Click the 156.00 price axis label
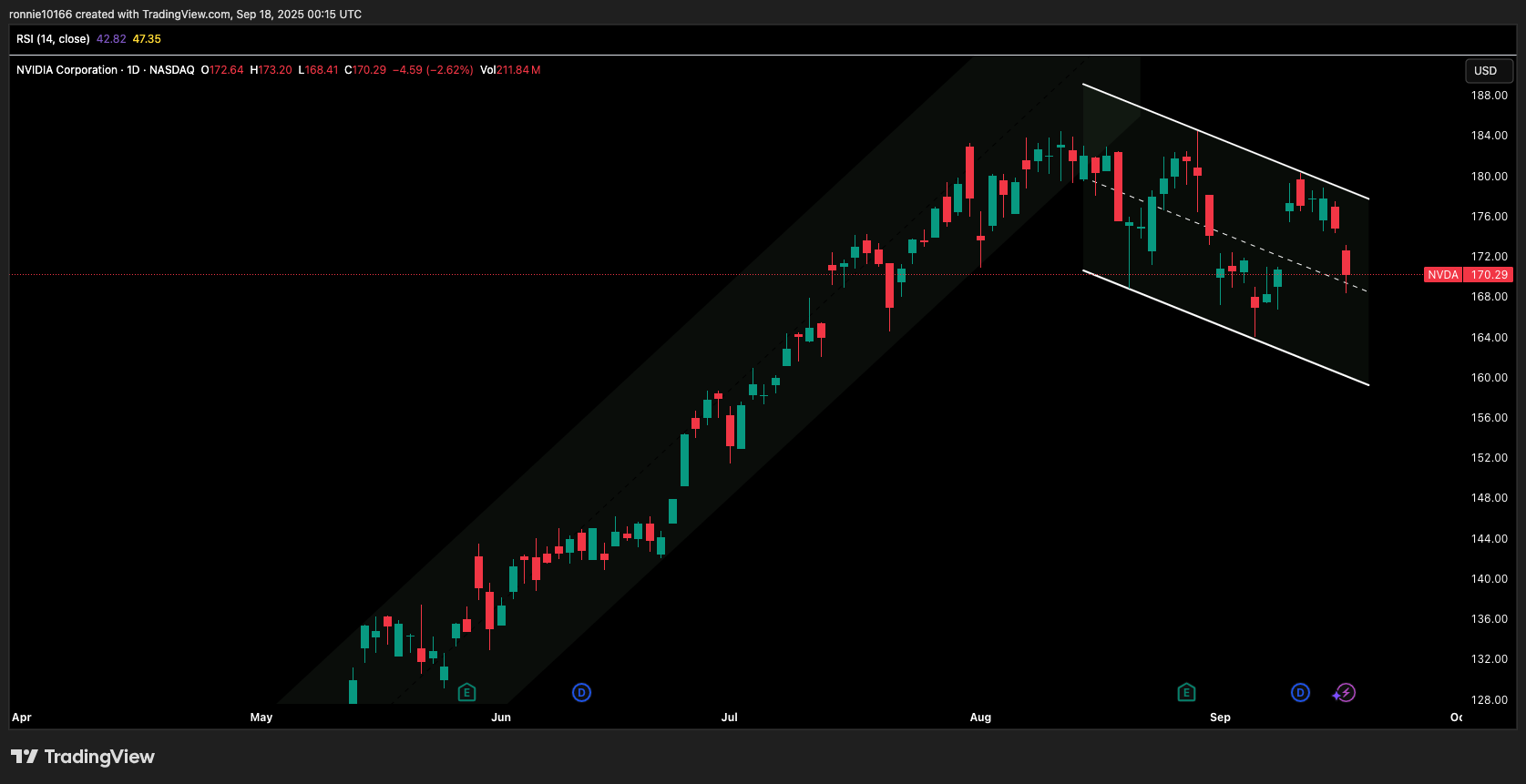This screenshot has height=784, width=1526. click(x=1490, y=418)
